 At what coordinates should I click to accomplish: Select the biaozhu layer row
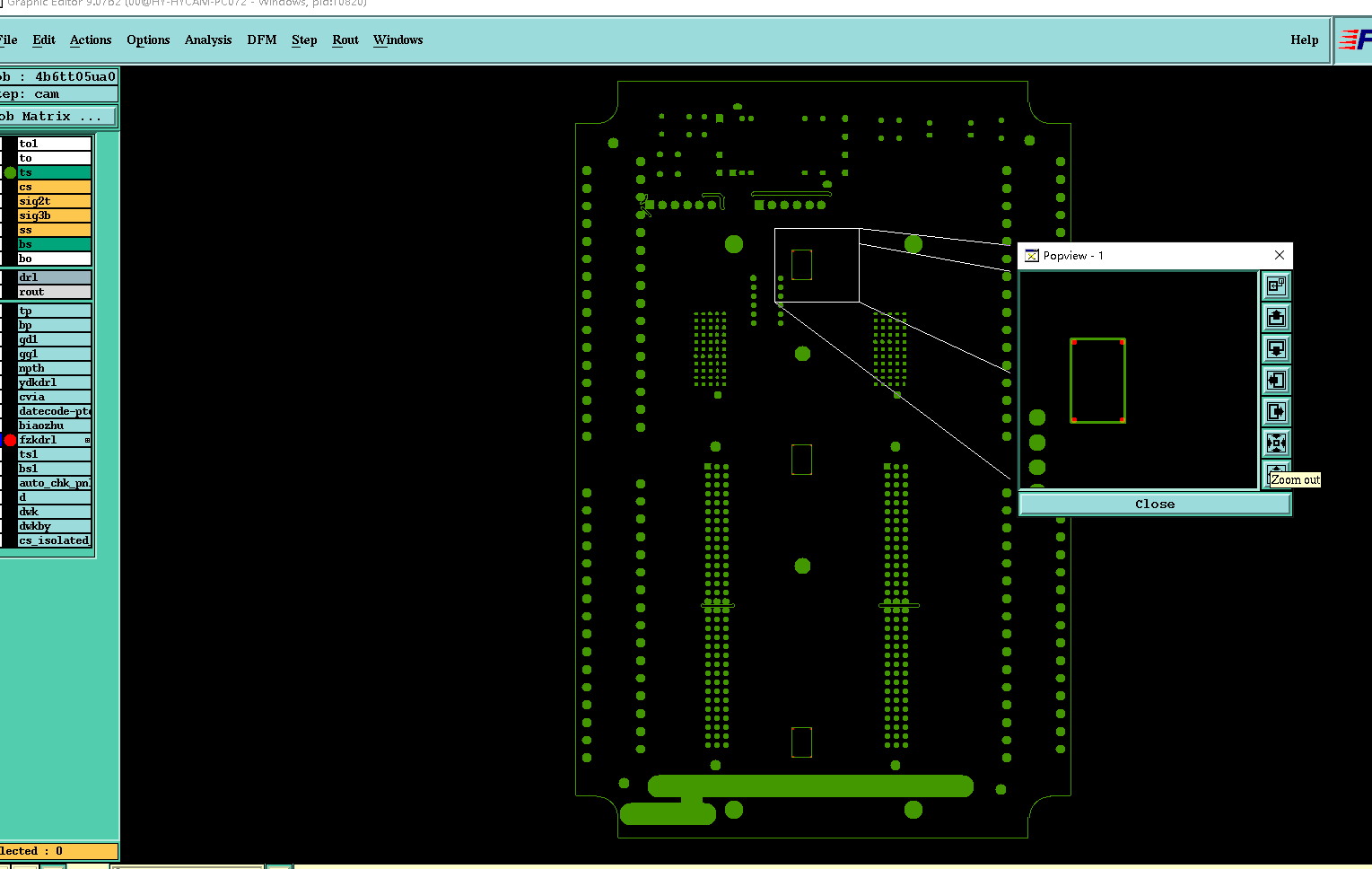pyautogui.click(x=55, y=426)
